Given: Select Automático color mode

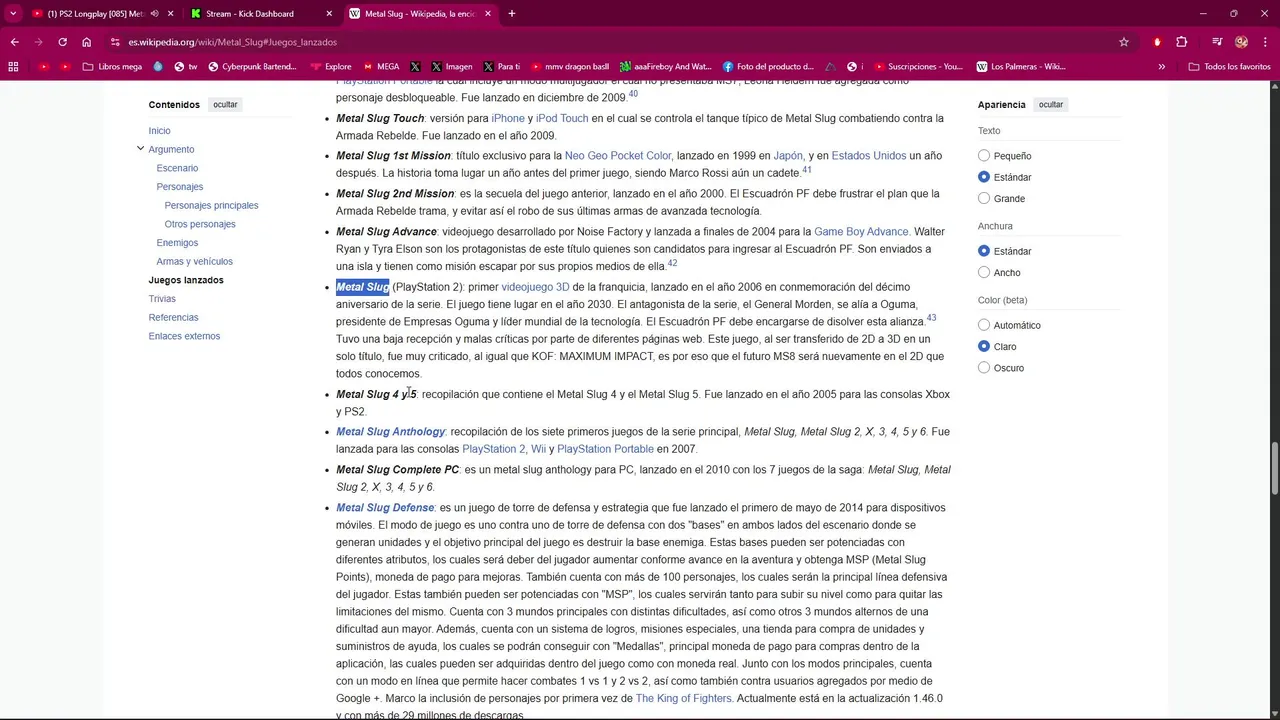Looking at the screenshot, I should pos(984,325).
